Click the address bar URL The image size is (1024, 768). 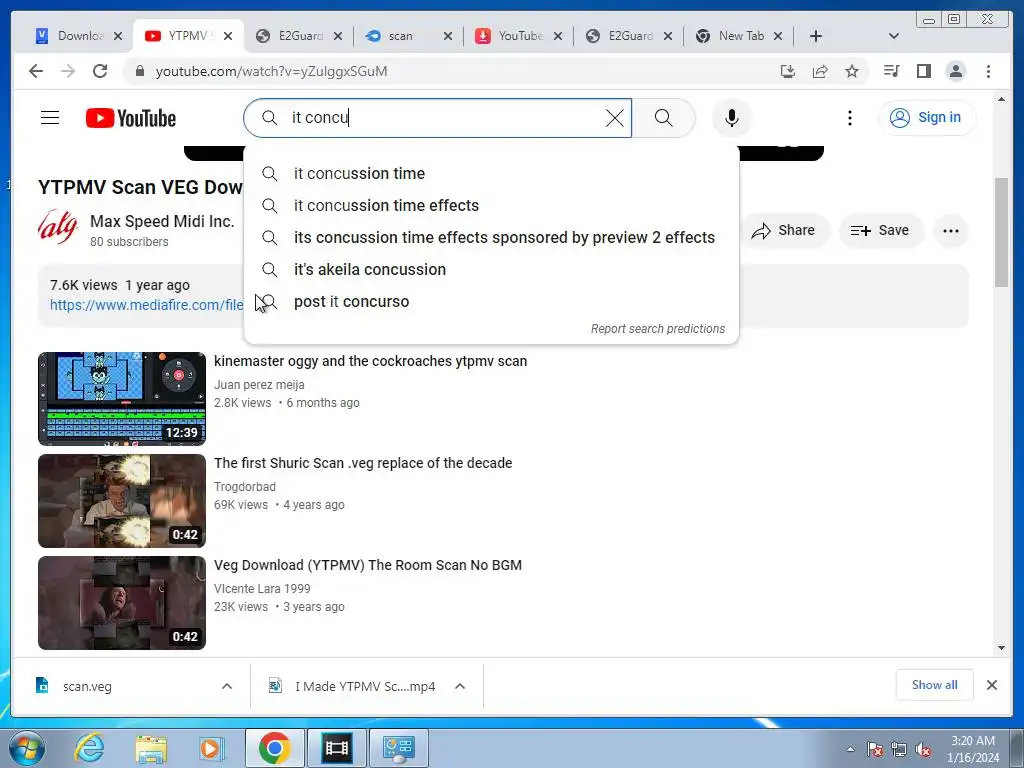(271, 71)
